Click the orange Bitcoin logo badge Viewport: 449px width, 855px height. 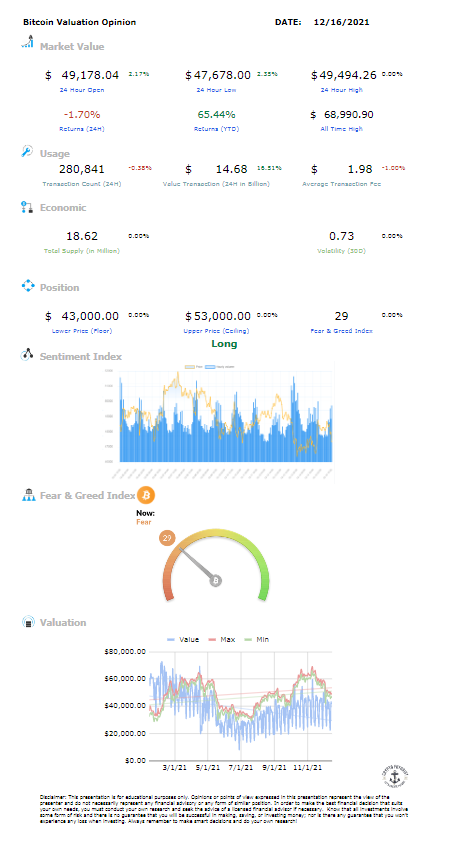pos(146,495)
